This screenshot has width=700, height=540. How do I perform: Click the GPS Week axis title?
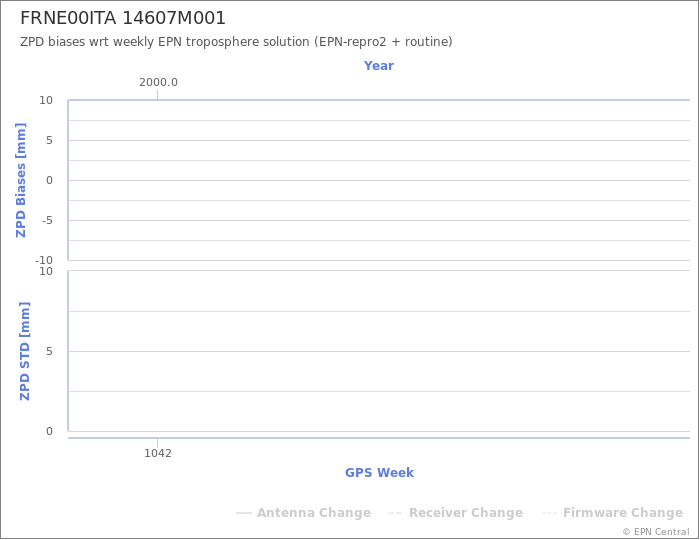point(379,473)
